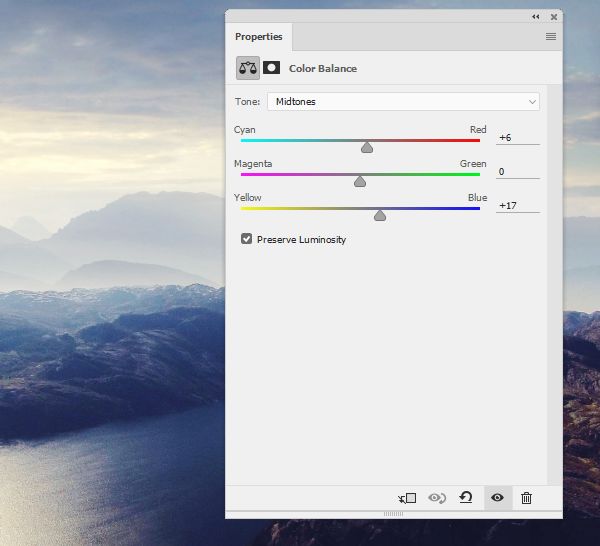This screenshot has height=546, width=600.
Task: Open the Tone dropdown set to Midtones
Action: click(403, 101)
